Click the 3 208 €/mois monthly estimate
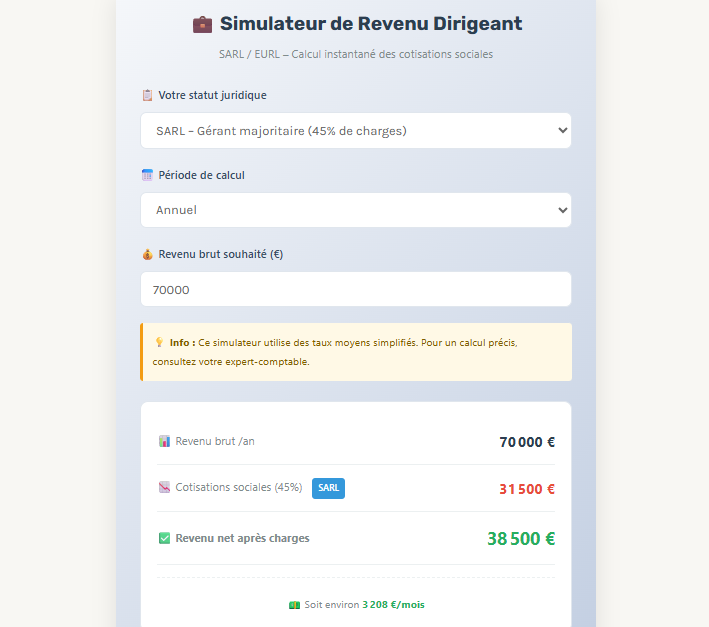Screen dimensions: 709x627 click(393, 605)
